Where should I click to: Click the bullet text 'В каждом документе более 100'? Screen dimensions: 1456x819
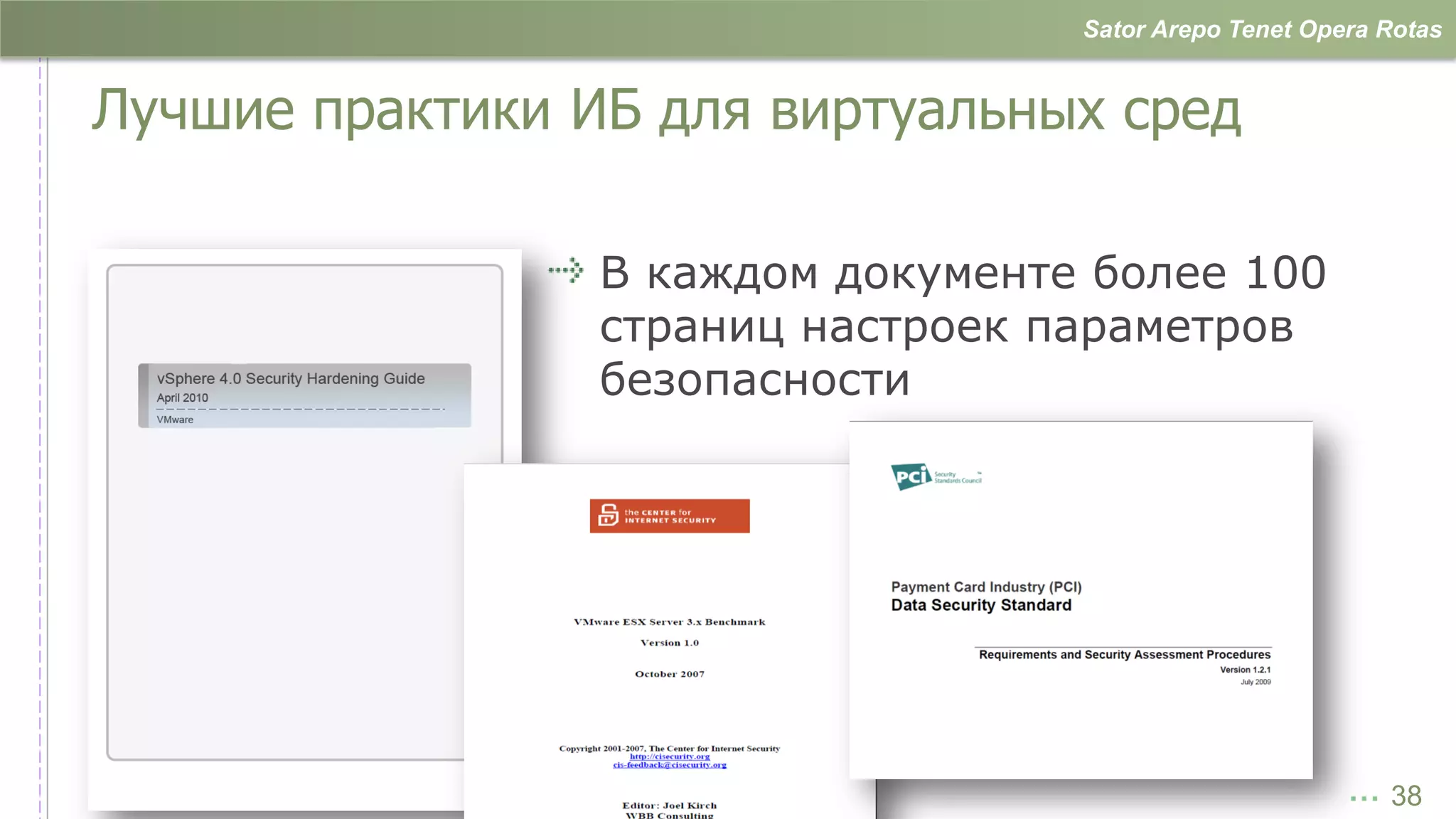[963, 272]
